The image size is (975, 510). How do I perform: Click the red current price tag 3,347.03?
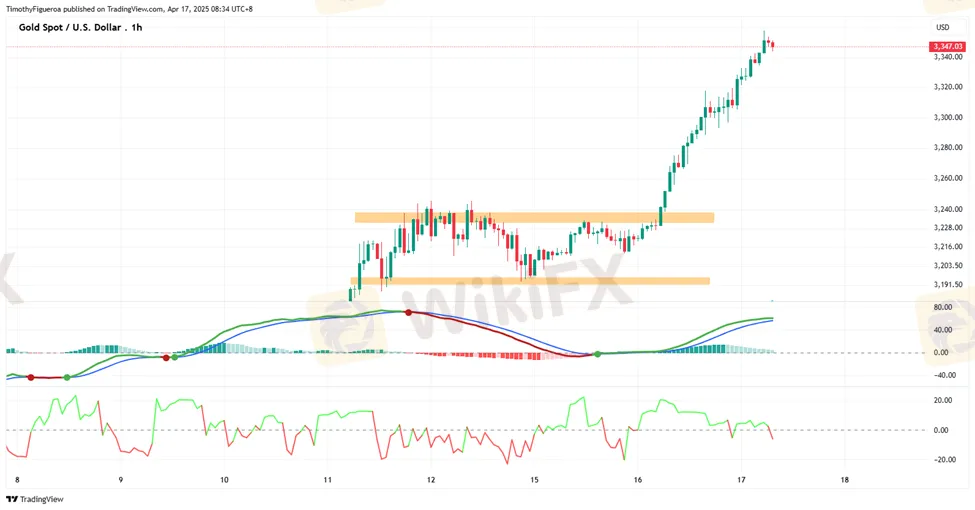pos(947,47)
